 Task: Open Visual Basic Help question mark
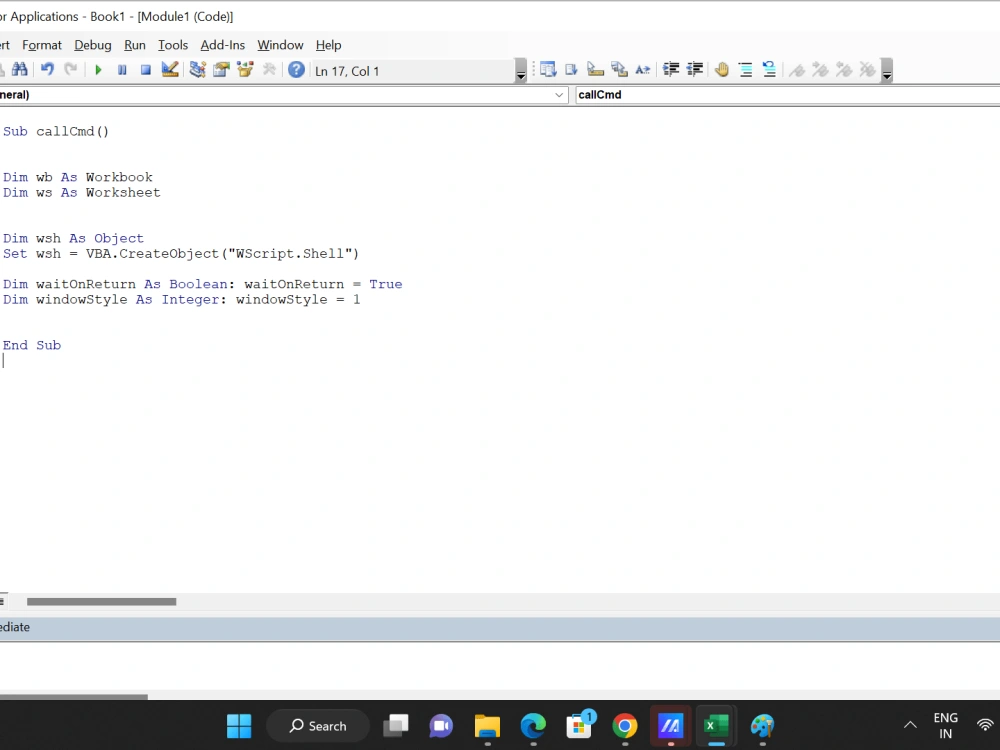[296, 70]
